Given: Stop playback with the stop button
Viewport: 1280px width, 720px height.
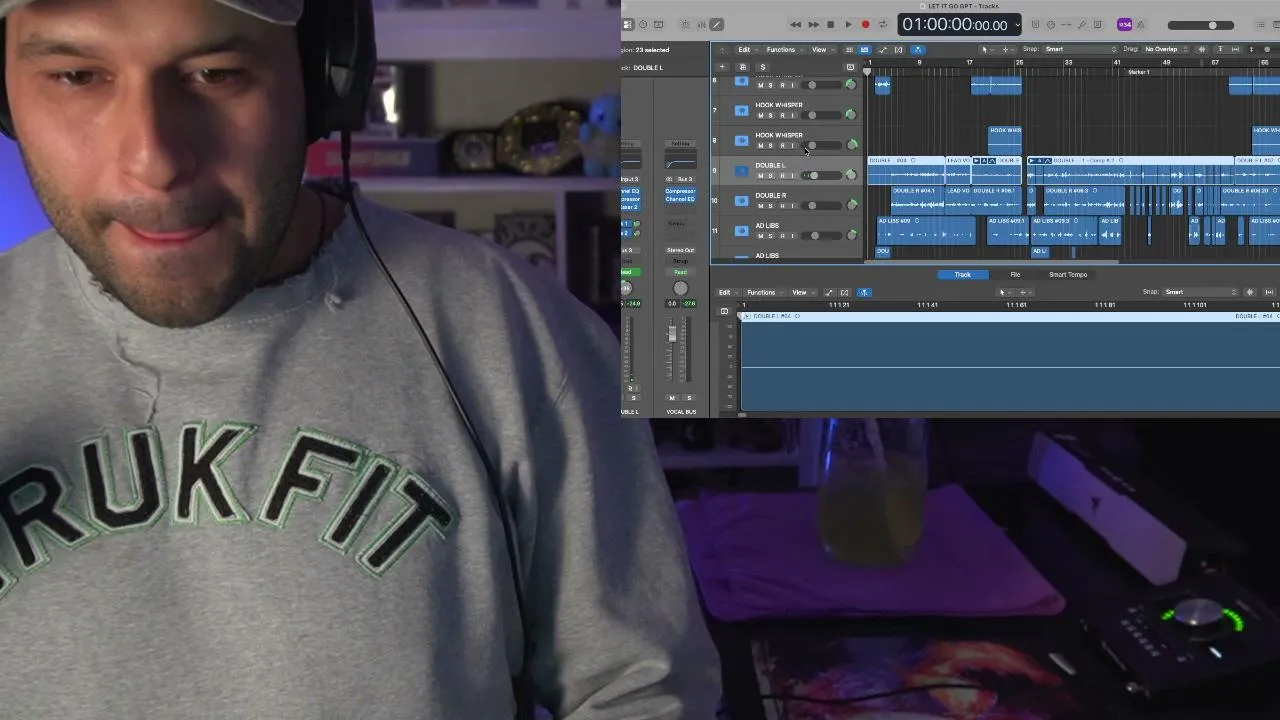Looking at the screenshot, I should 830,25.
